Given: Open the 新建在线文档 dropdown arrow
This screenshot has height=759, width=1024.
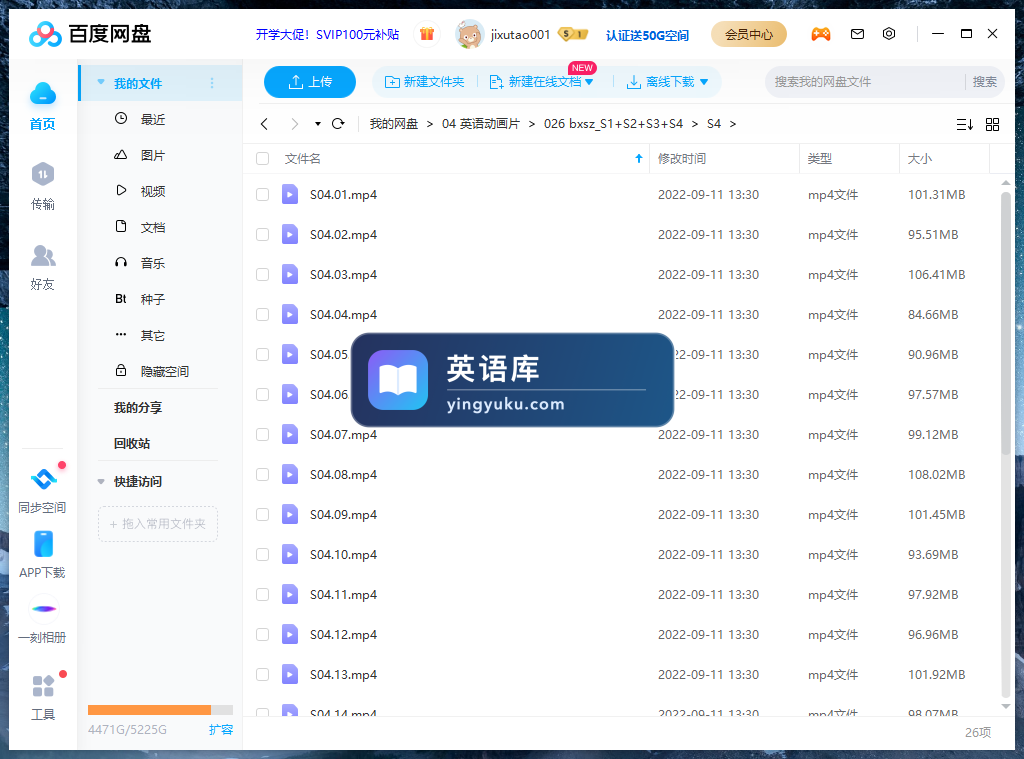Looking at the screenshot, I should (x=589, y=82).
